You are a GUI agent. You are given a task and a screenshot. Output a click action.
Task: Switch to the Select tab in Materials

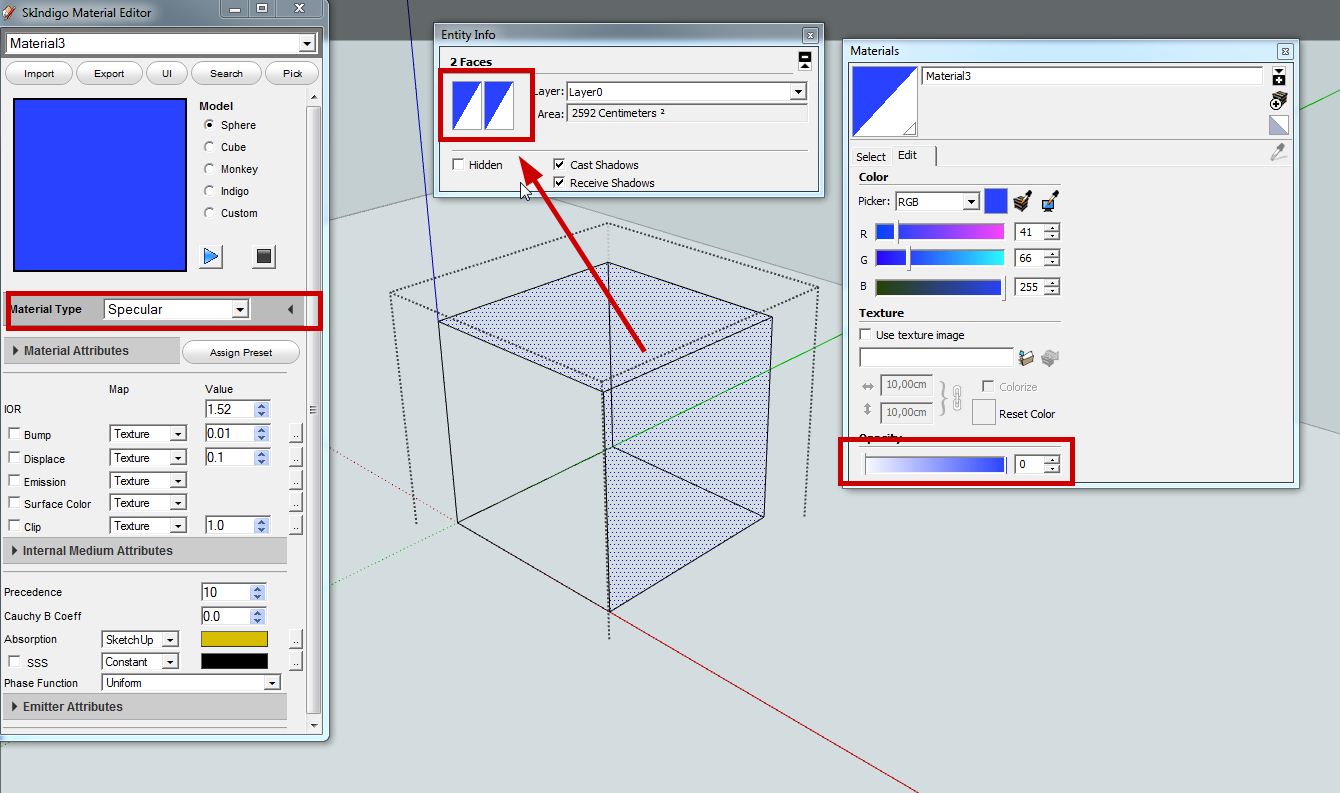coord(870,156)
